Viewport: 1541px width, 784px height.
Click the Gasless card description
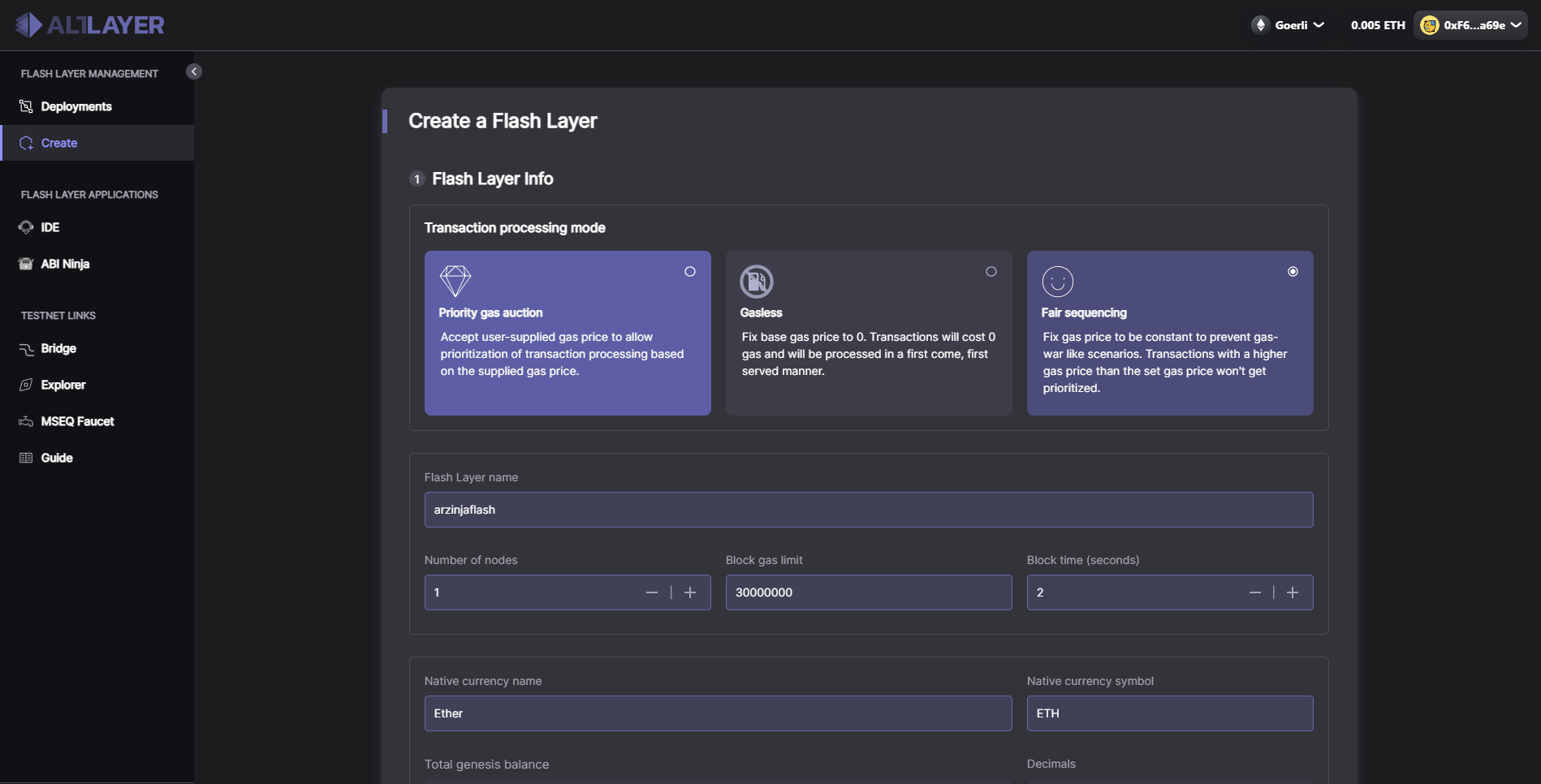point(869,354)
